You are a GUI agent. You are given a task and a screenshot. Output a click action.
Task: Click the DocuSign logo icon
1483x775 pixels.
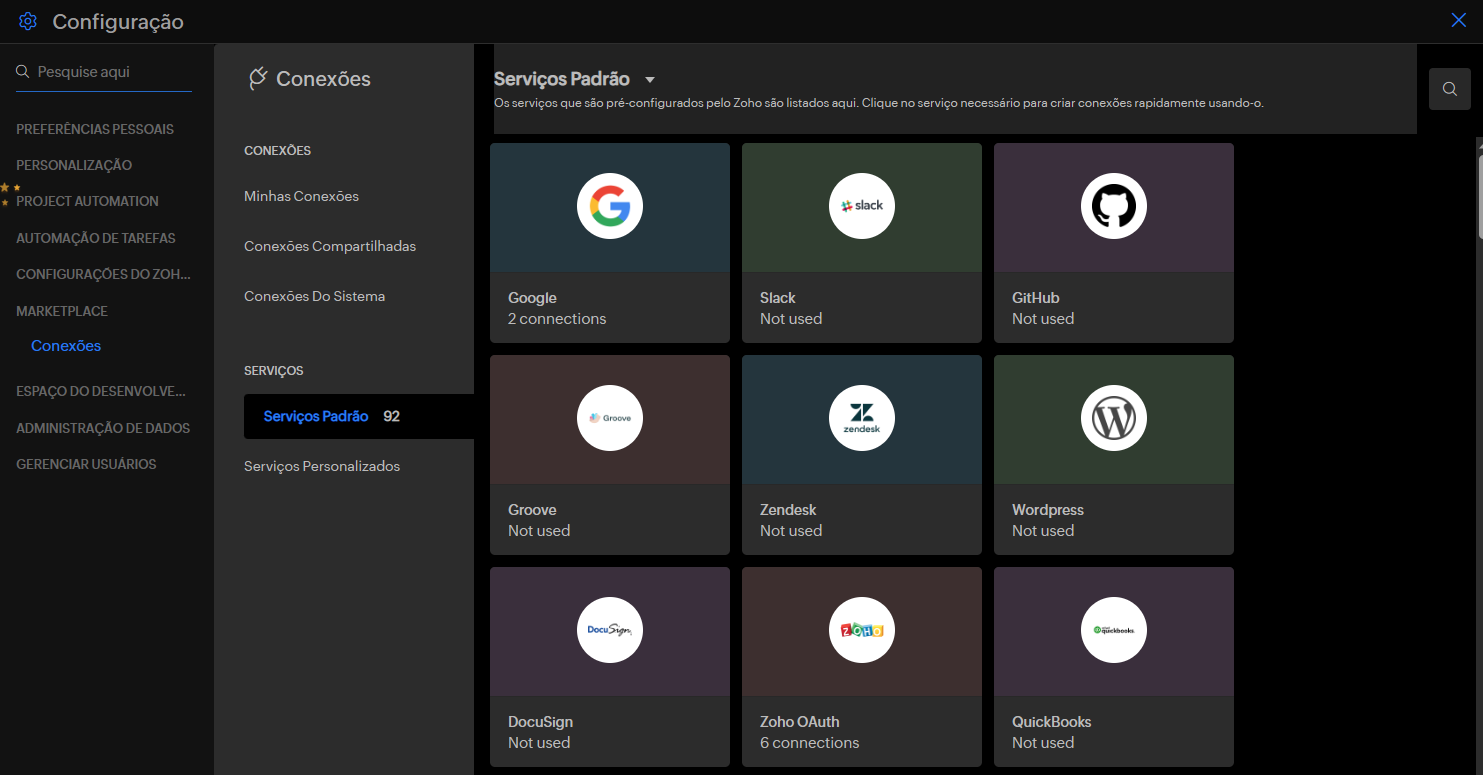[x=610, y=630]
